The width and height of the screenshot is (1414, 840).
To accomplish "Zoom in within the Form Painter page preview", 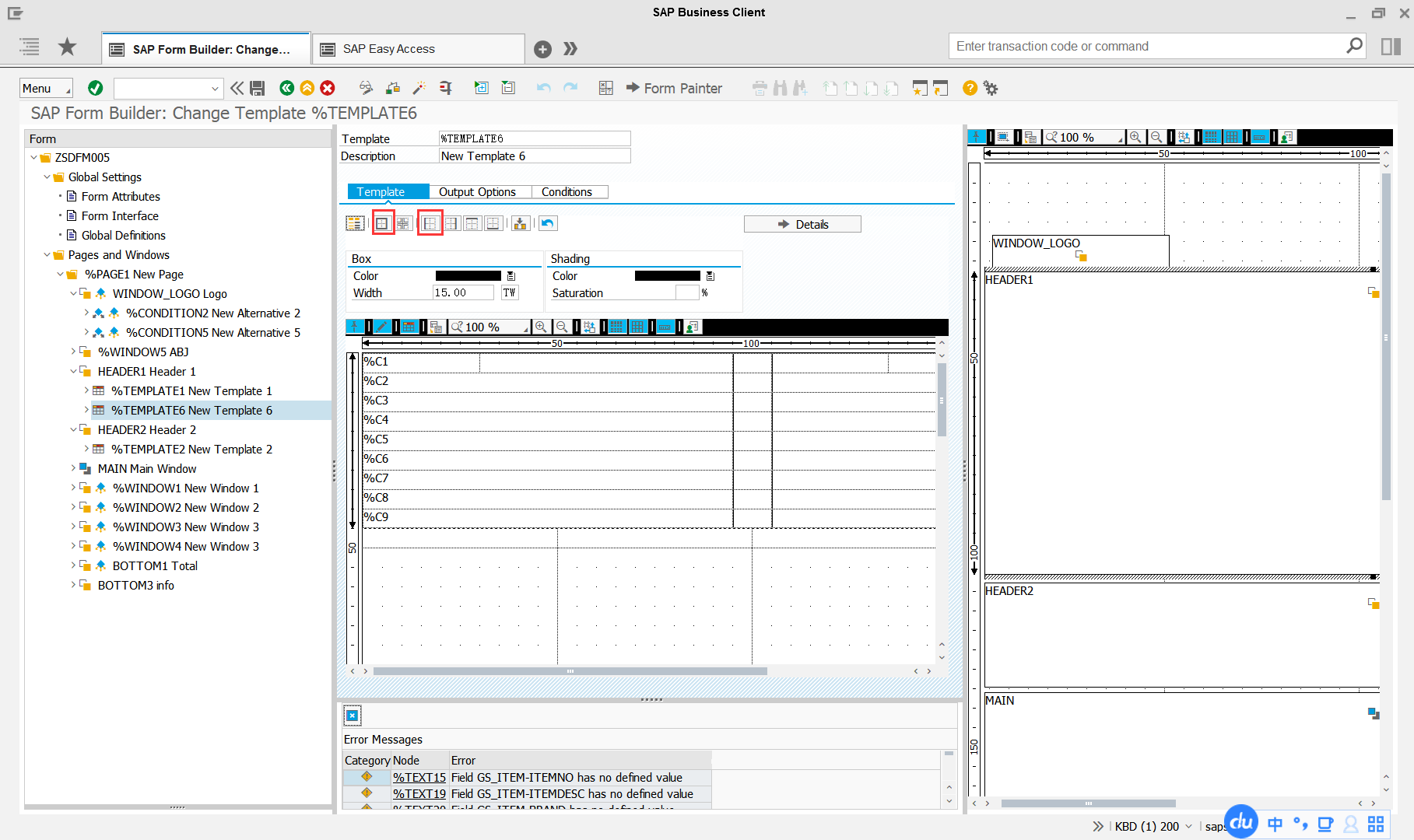I will 1136,137.
